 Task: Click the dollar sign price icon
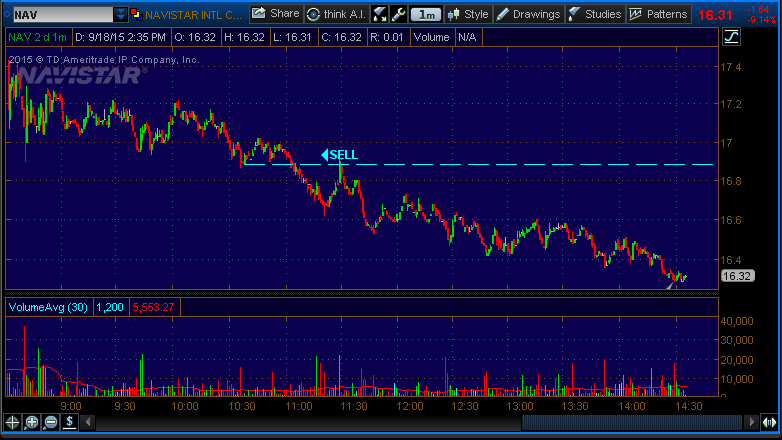(x=70, y=422)
